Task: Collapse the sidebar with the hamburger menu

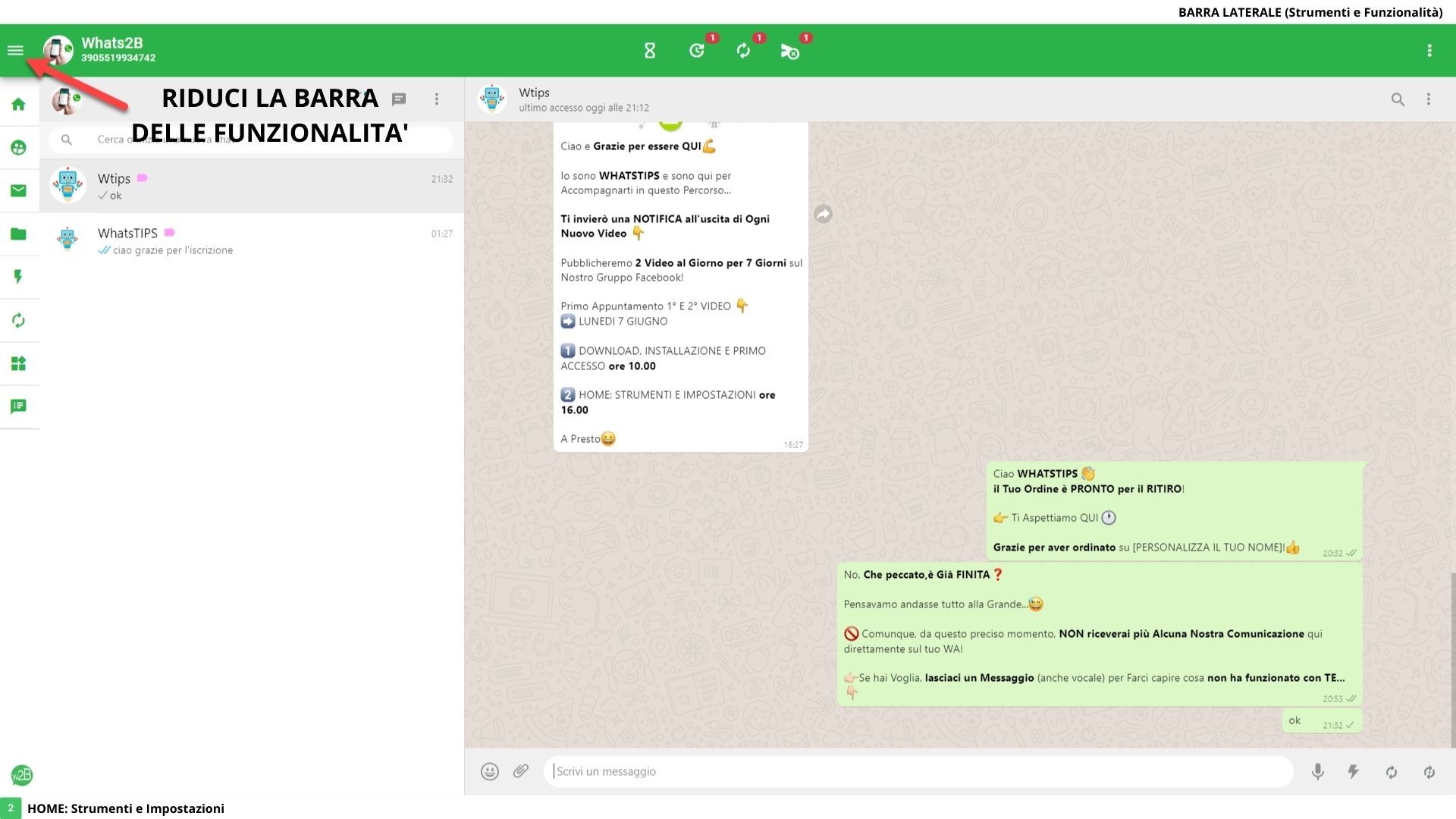Action: point(15,51)
